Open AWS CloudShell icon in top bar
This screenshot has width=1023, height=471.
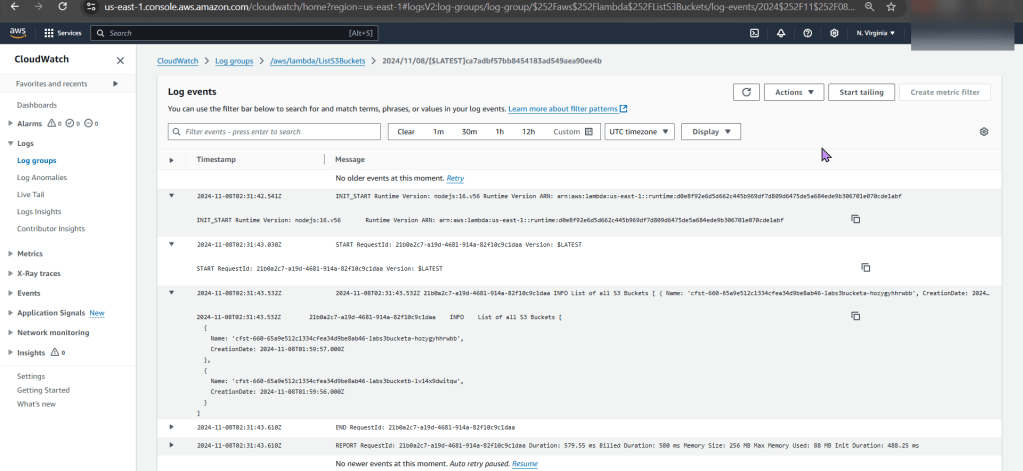point(754,33)
